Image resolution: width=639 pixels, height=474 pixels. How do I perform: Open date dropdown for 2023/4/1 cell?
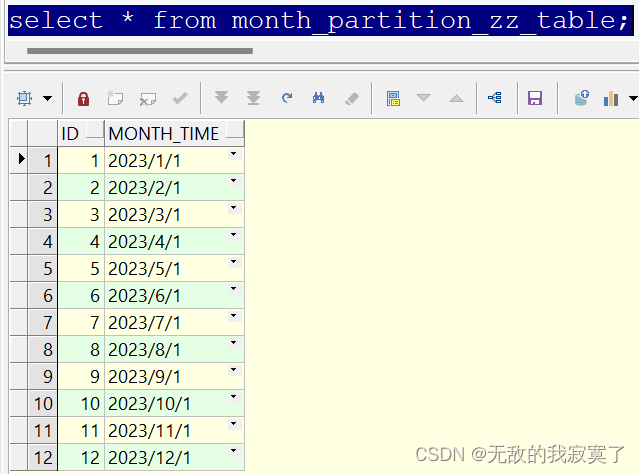pos(234,235)
